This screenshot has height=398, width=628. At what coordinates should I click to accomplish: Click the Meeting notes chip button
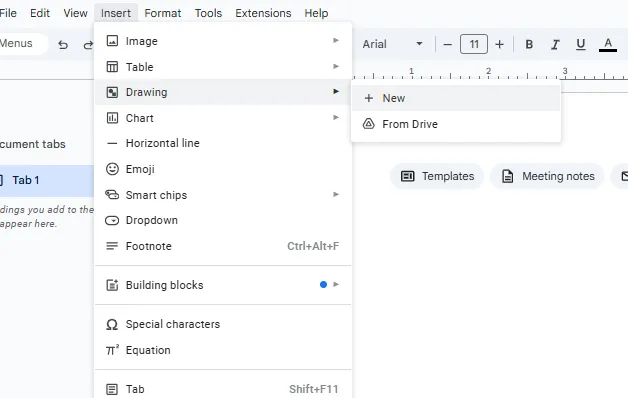(x=547, y=176)
